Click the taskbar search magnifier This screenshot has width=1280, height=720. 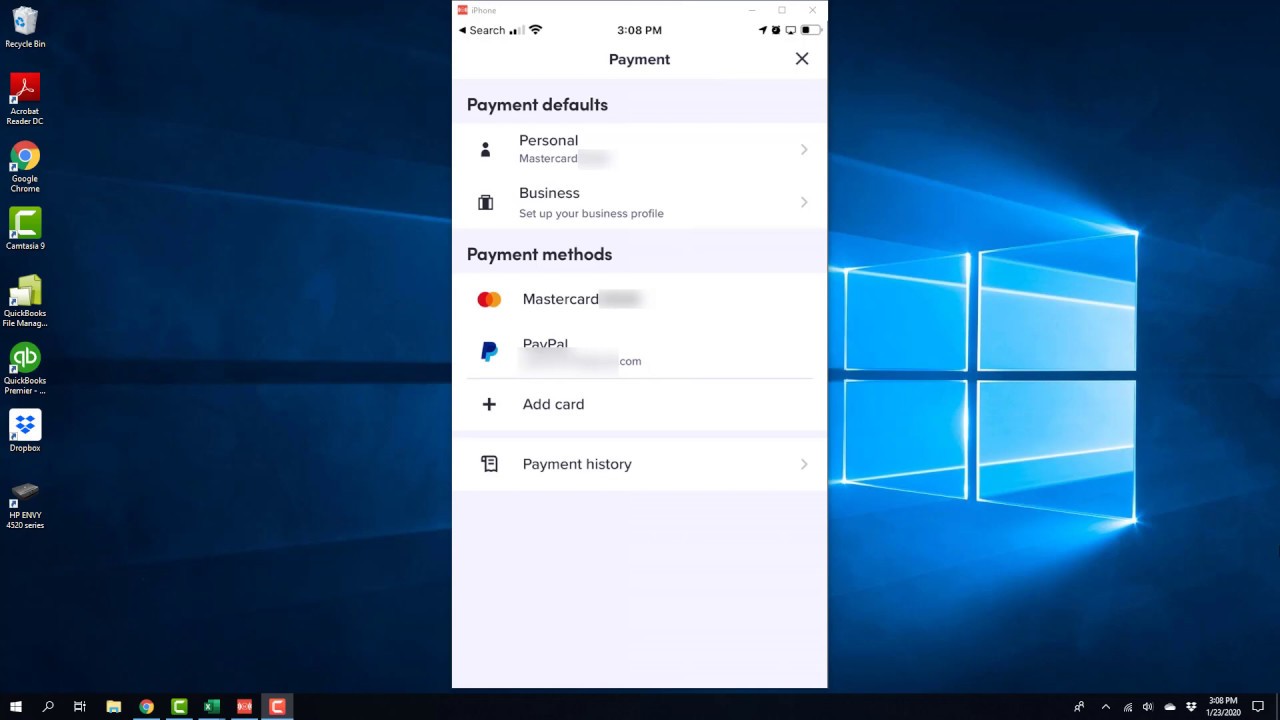[x=48, y=706]
